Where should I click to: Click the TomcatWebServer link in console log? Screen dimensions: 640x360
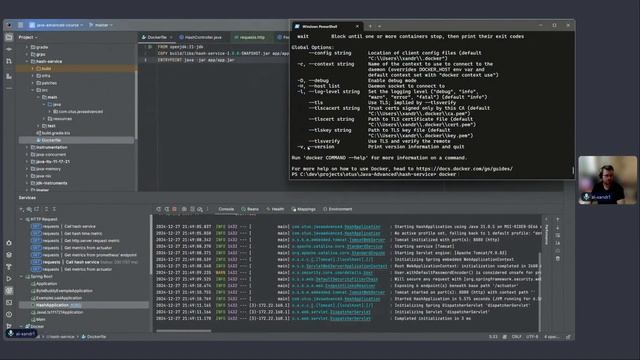[367, 292]
